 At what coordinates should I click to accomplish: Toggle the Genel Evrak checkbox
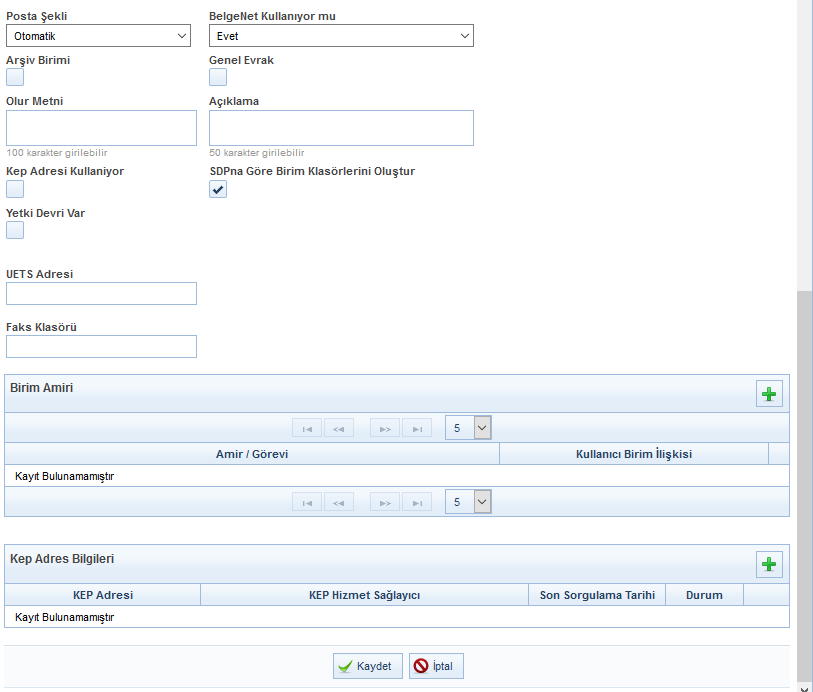(x=218, y=77)
